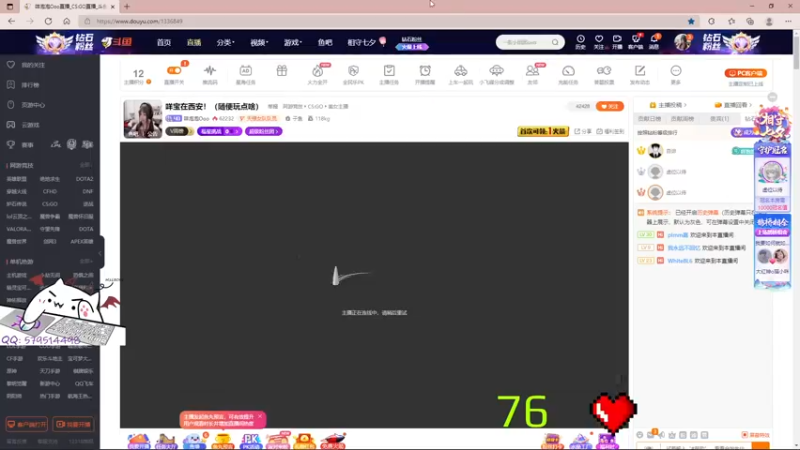Open the shield PK icon
The image size is (800, 450).
pyautogui.click(x=353, y=70)
